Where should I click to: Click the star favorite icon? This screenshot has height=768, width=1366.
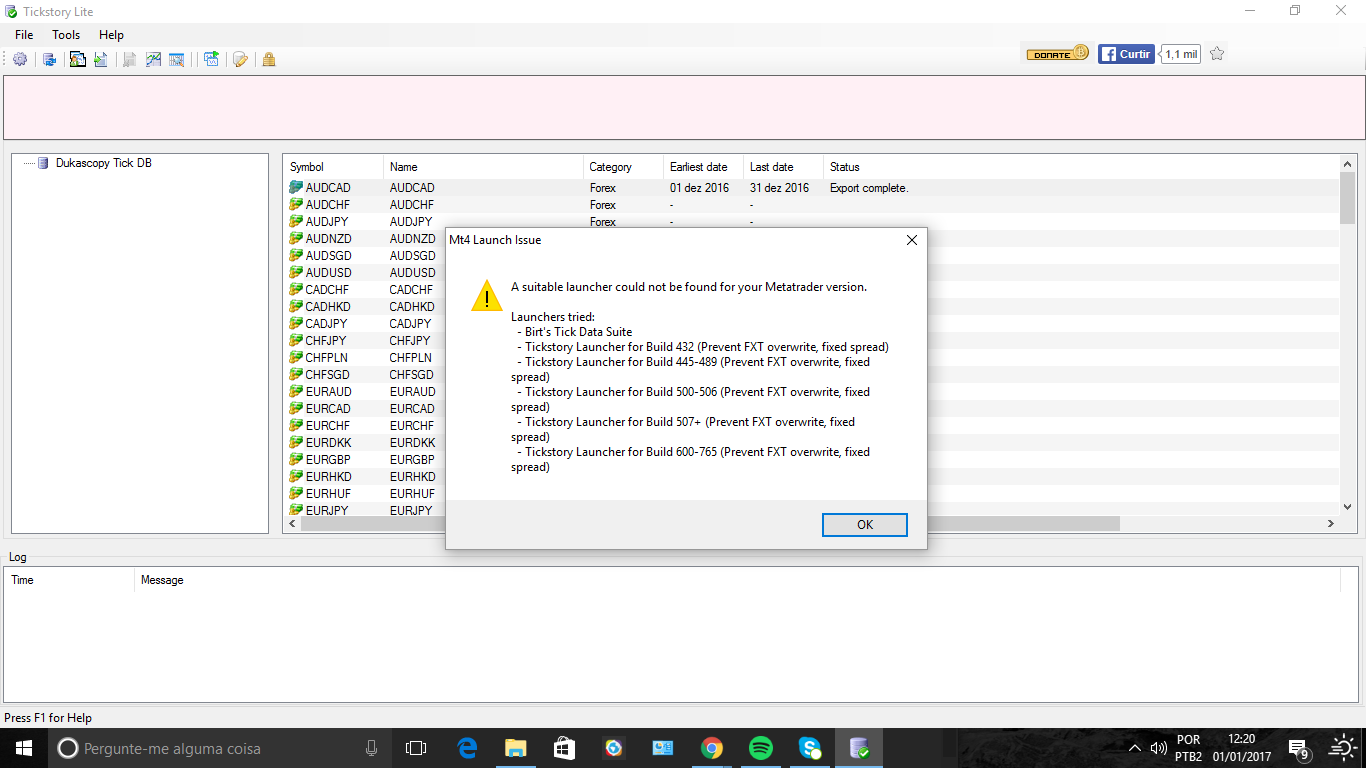pos(1217,54)
